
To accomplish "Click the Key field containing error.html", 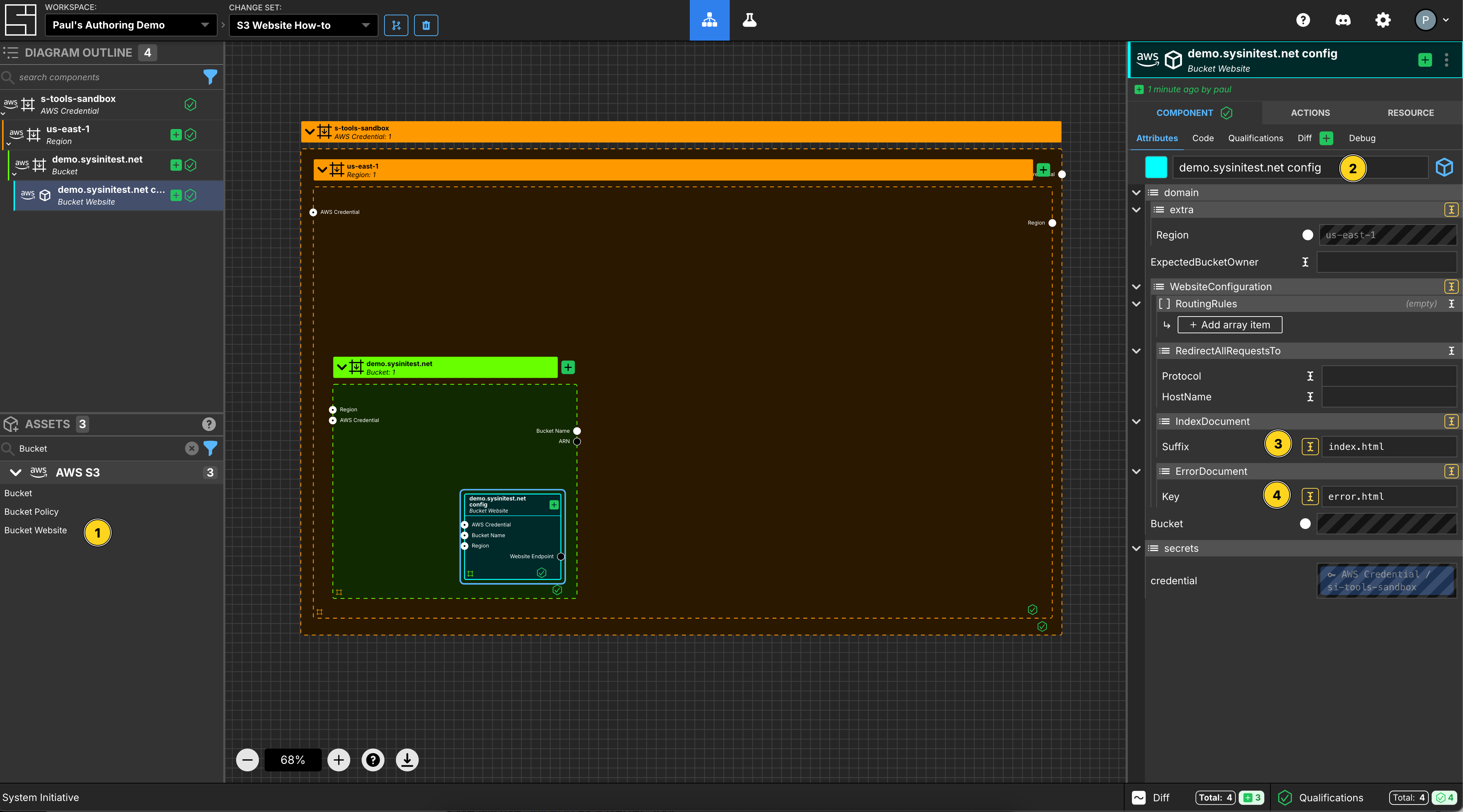I will pos(1388,497).
